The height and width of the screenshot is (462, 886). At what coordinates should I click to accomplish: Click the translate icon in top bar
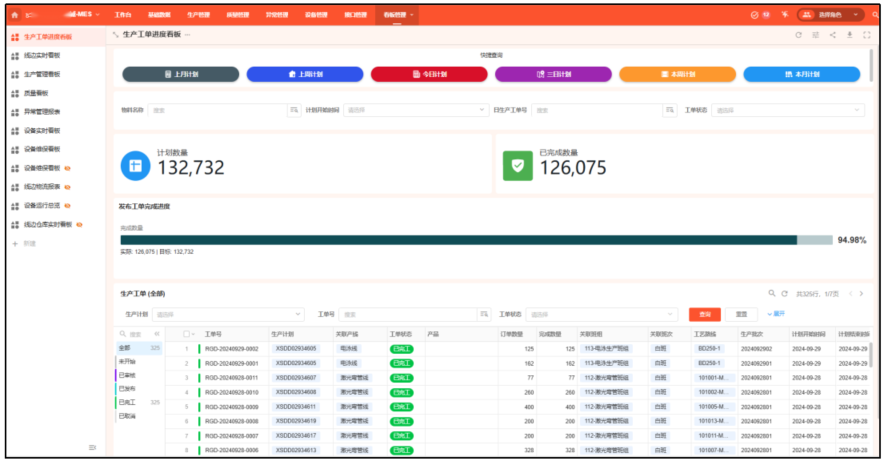coord(785,15)
